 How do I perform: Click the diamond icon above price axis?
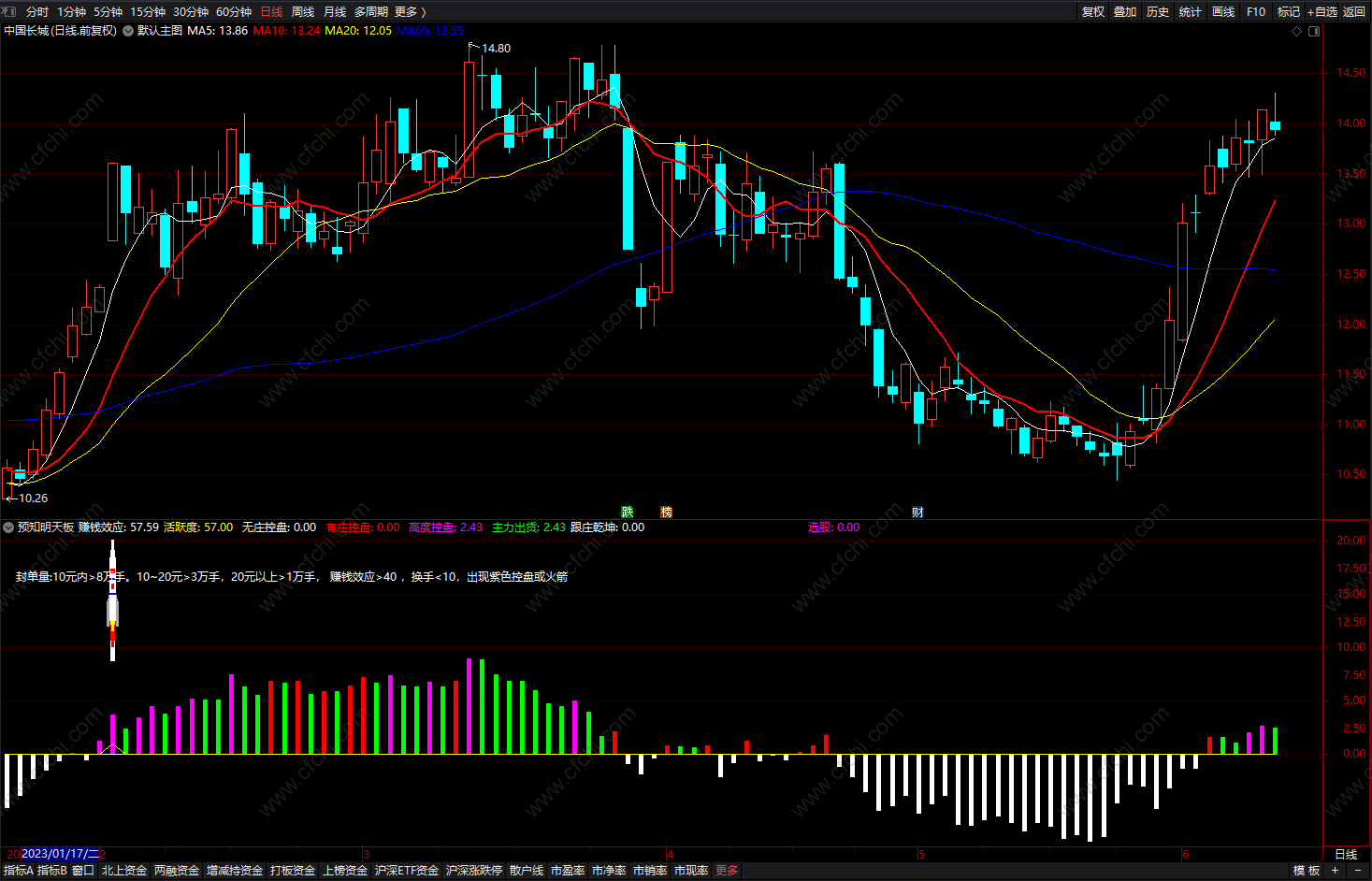(1296, 31)
